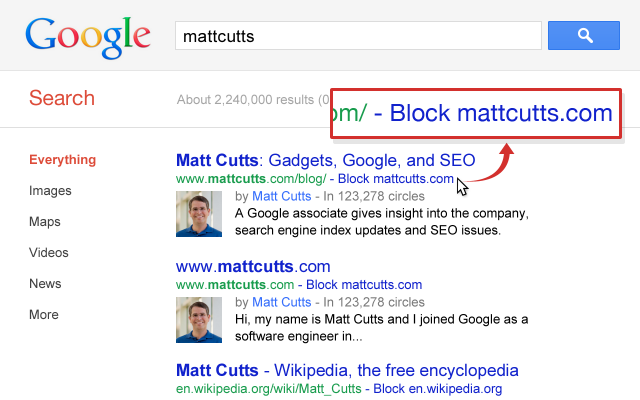This screenshot has height=400, width=640.
Task: Switch to Maps results
Action: click(x=45, y=222)
